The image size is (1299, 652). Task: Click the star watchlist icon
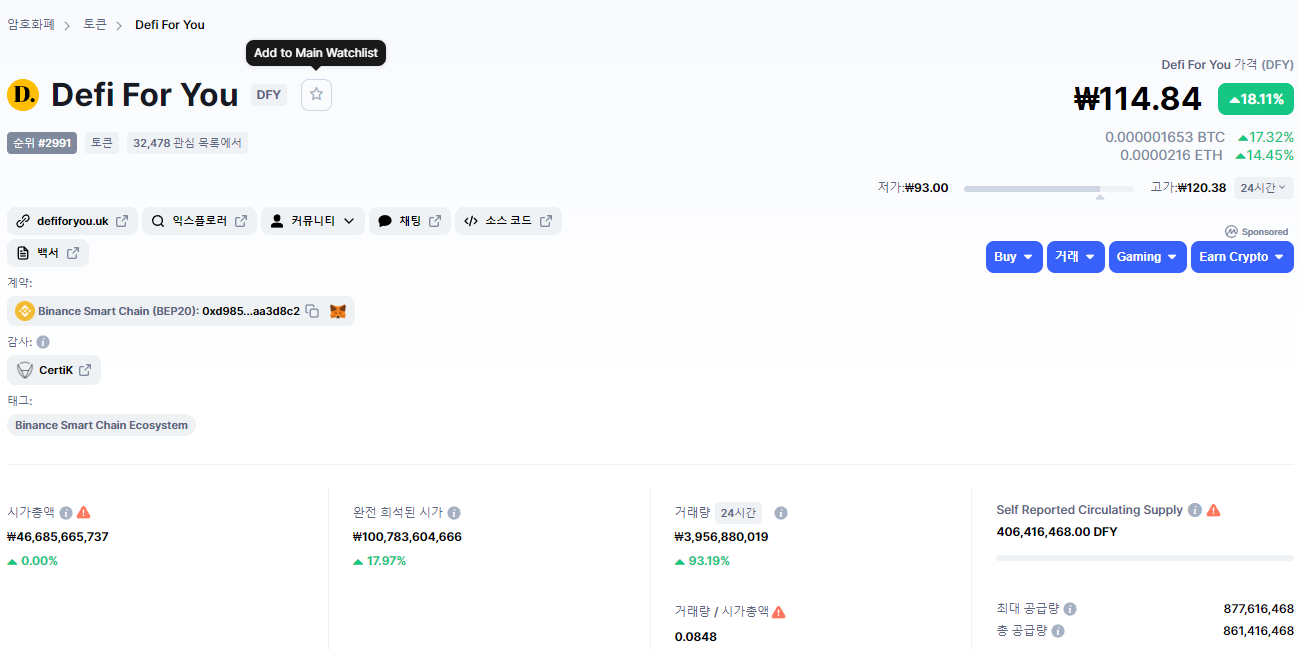(316, 95)
